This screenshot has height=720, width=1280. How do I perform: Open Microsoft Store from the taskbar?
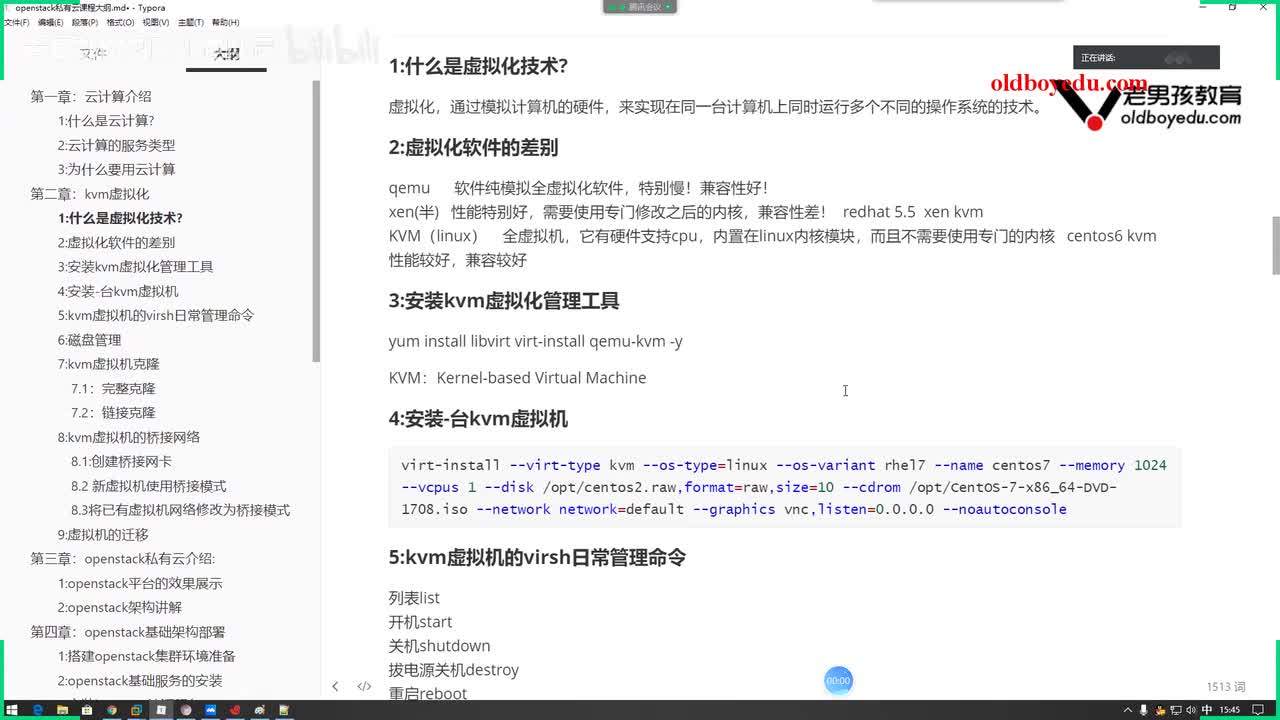tap(87, 710)
